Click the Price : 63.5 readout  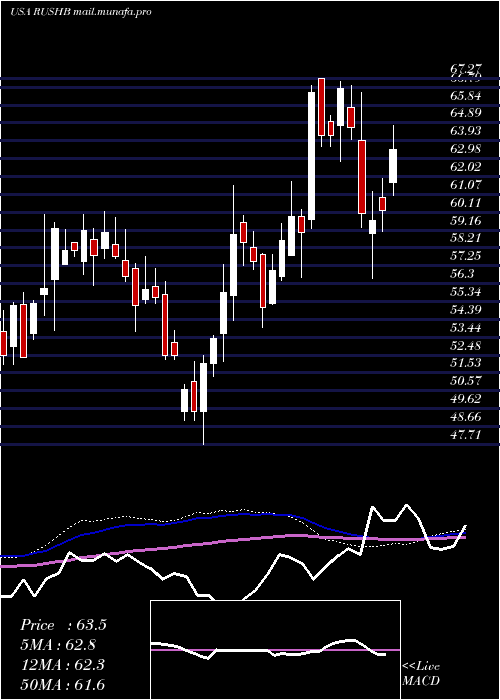click(x=63, y=625)
